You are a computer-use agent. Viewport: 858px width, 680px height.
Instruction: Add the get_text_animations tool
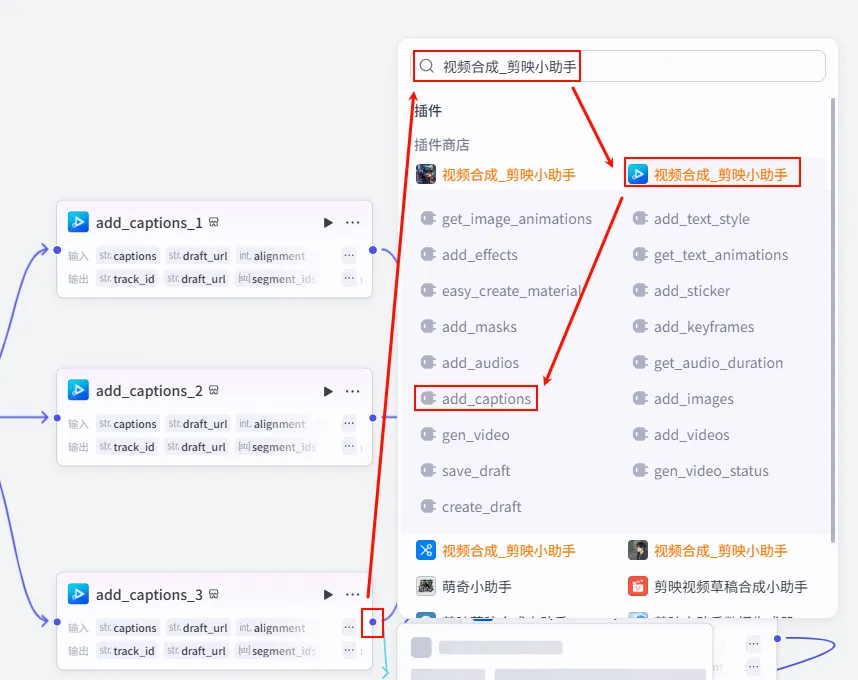(710, 255)
